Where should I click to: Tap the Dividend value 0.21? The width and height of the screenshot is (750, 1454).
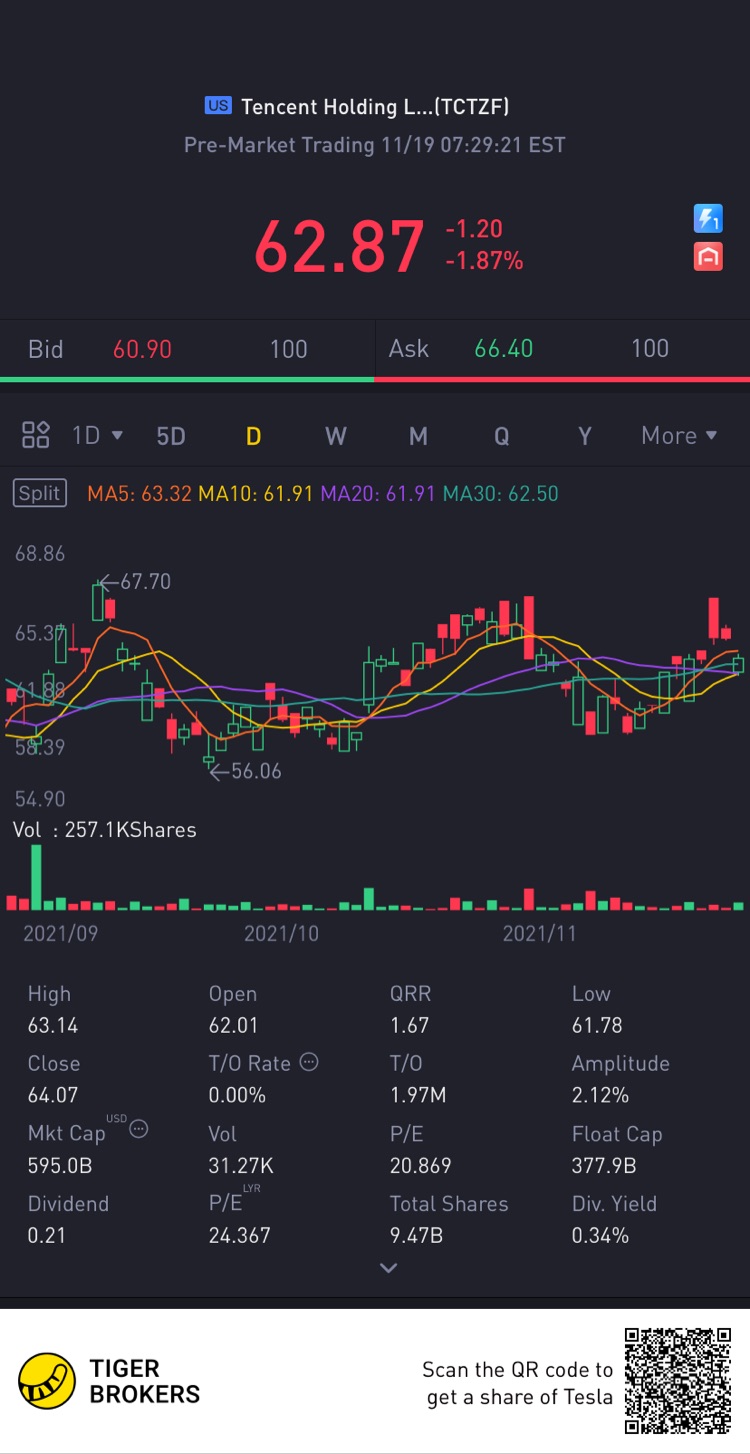46,1235
